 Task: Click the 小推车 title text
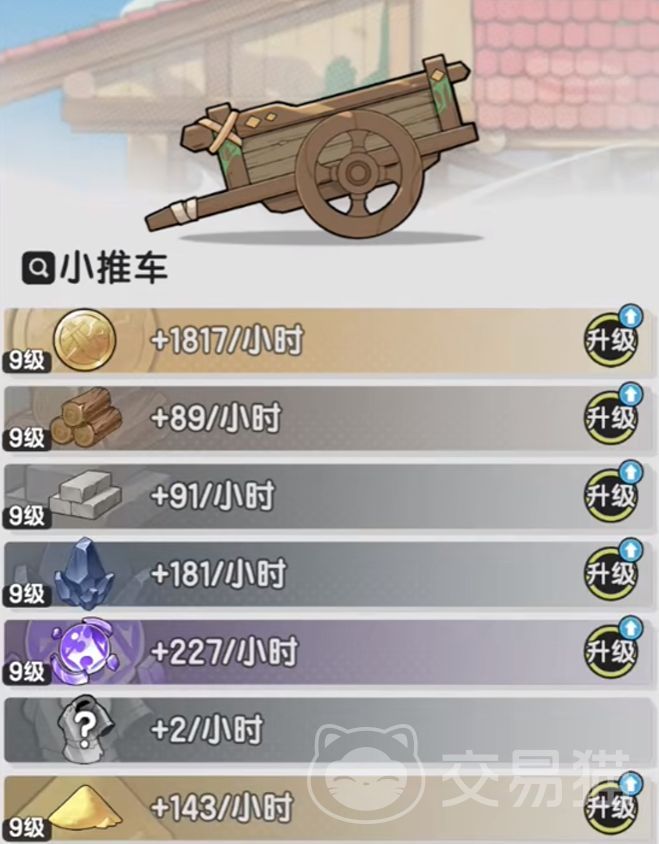(114, 268)
